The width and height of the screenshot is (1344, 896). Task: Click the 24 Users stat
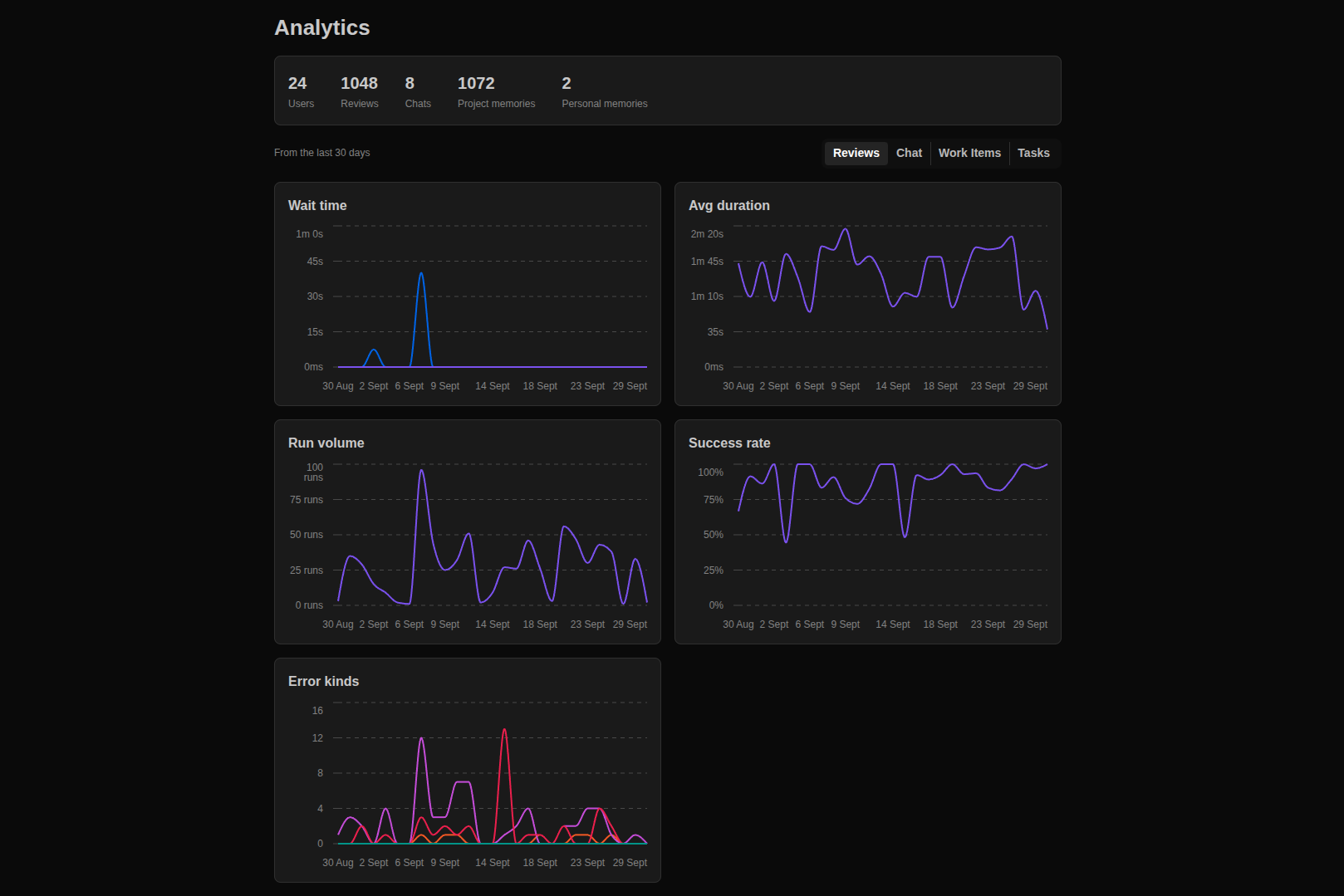(x=301, y=91)
